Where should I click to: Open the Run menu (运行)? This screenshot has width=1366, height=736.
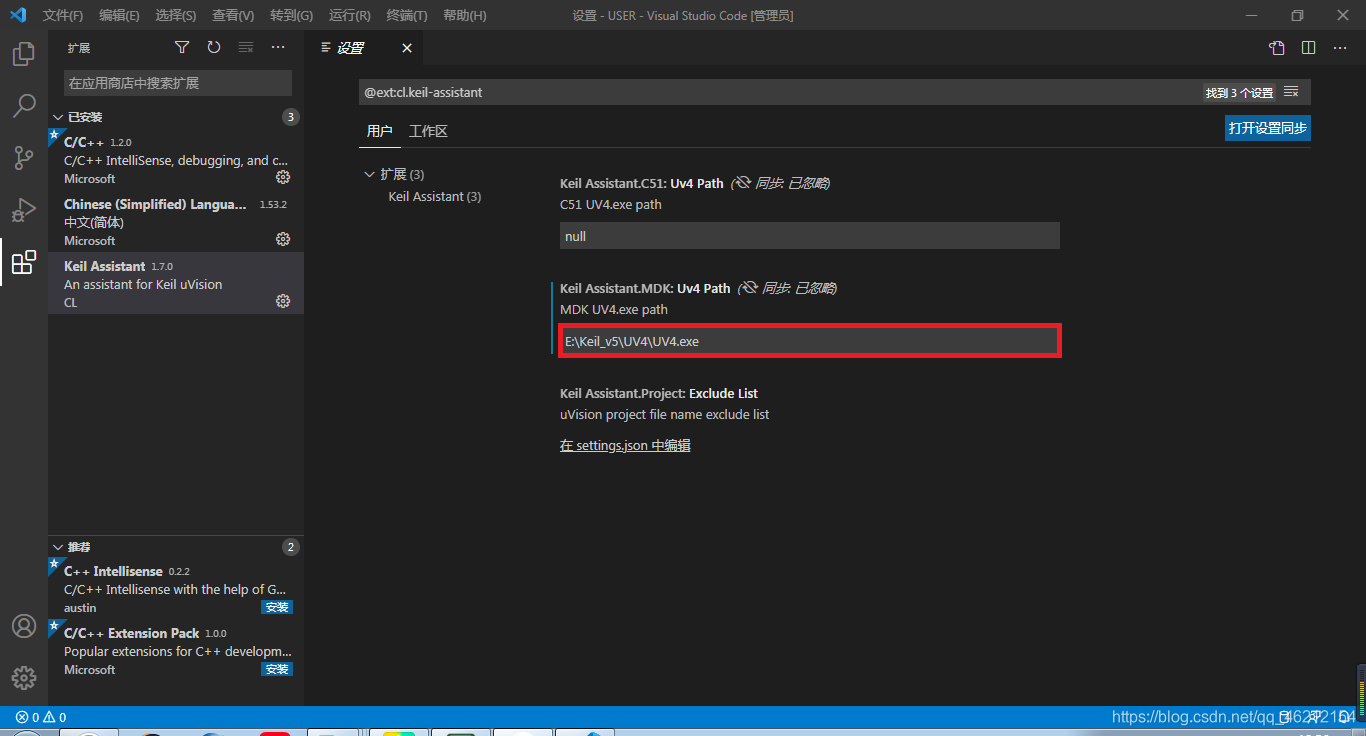(x=349, y=16)
